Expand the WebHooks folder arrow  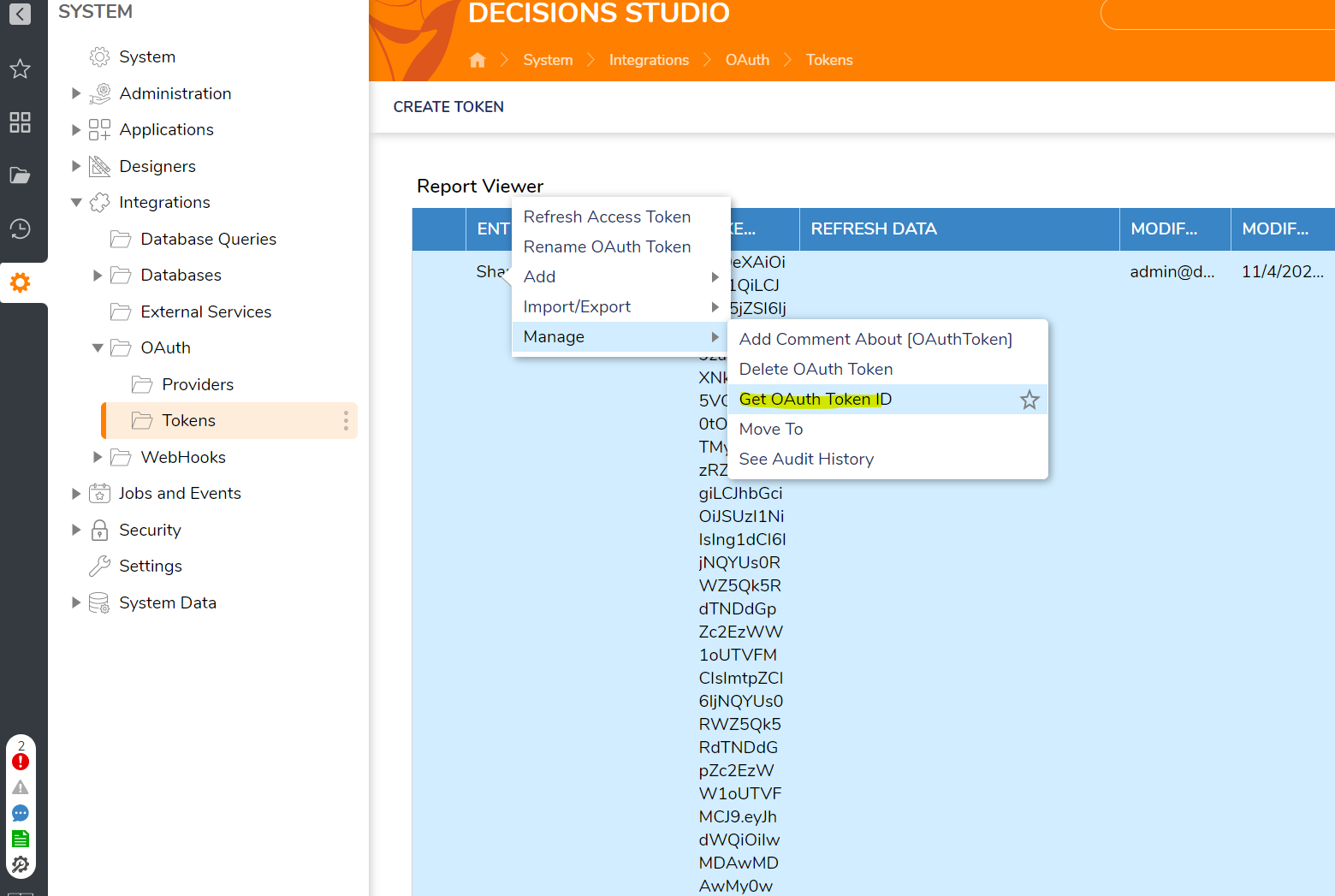98,457
